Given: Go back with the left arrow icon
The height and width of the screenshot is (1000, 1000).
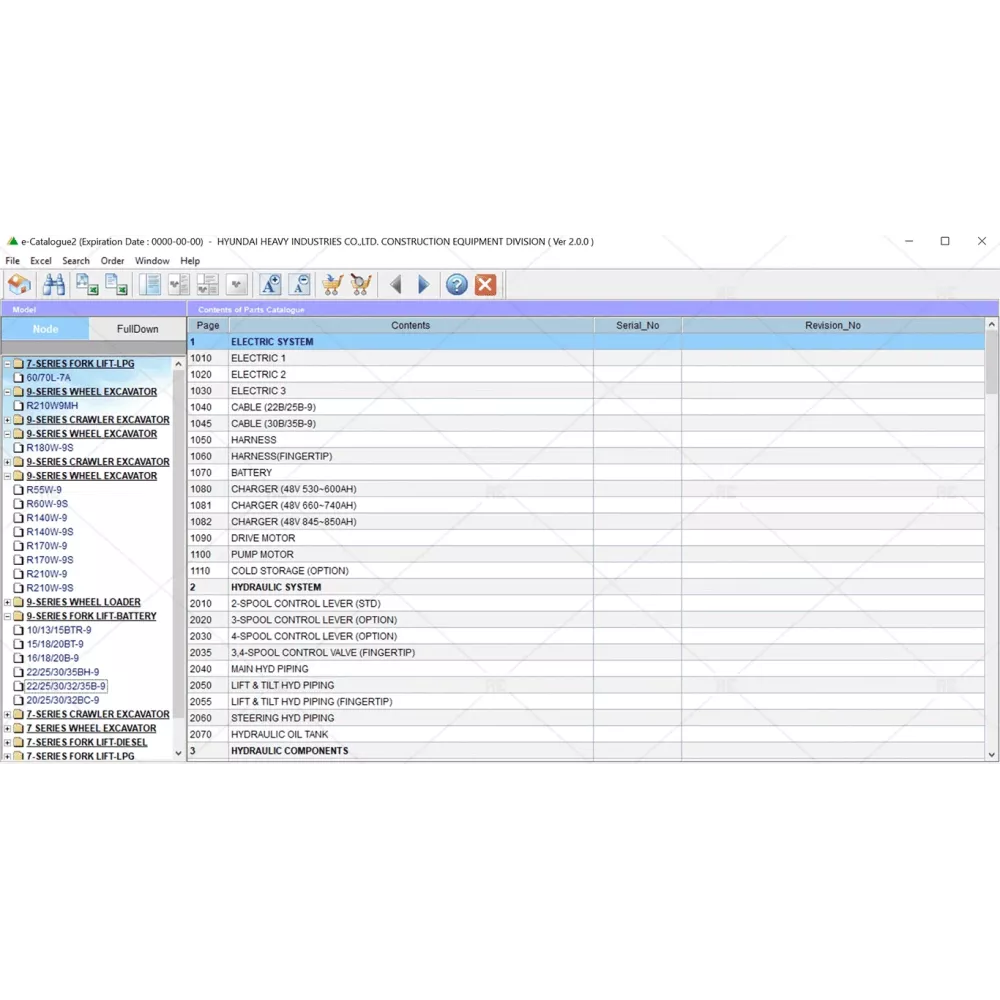Looking at the screenshot, I should point(396,285).
